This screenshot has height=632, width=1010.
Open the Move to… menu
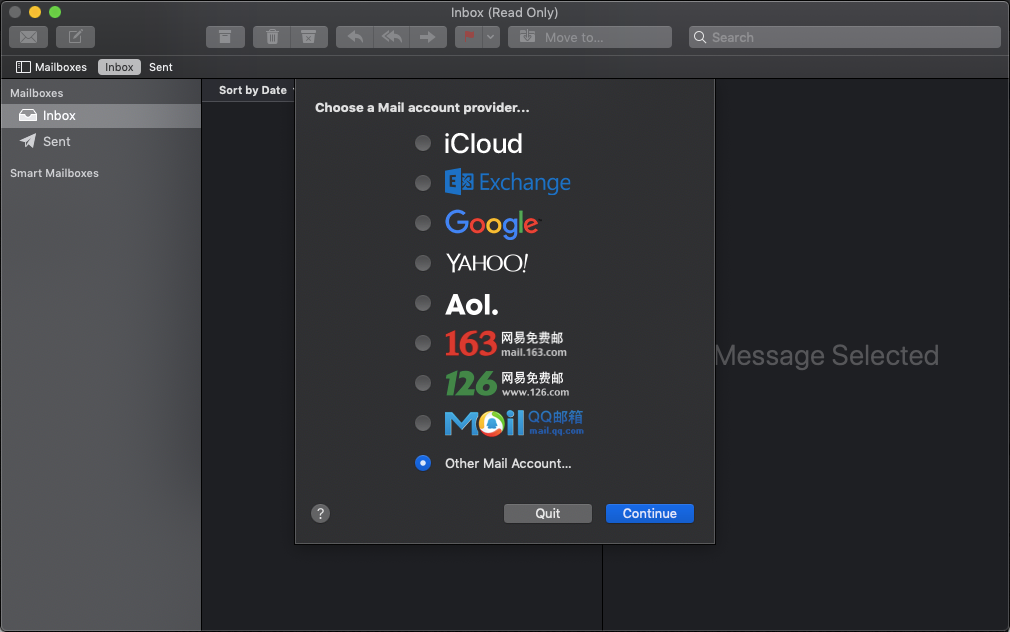tap(589, 37)
